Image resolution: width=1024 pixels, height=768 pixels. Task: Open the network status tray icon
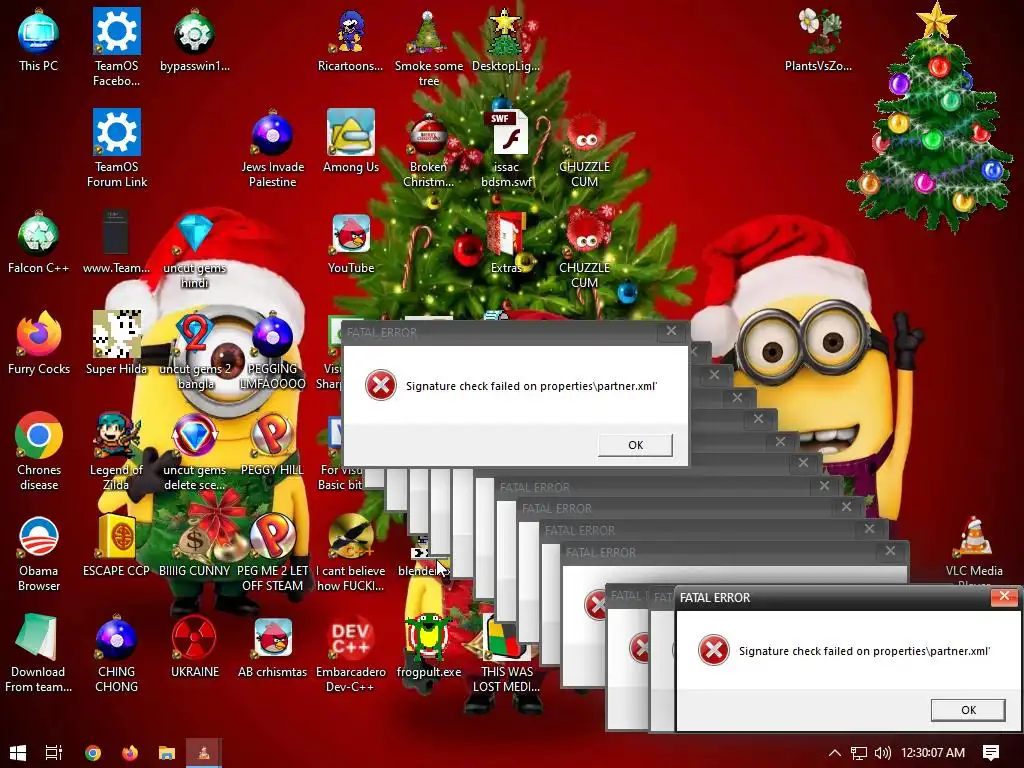tap(859, 752)
